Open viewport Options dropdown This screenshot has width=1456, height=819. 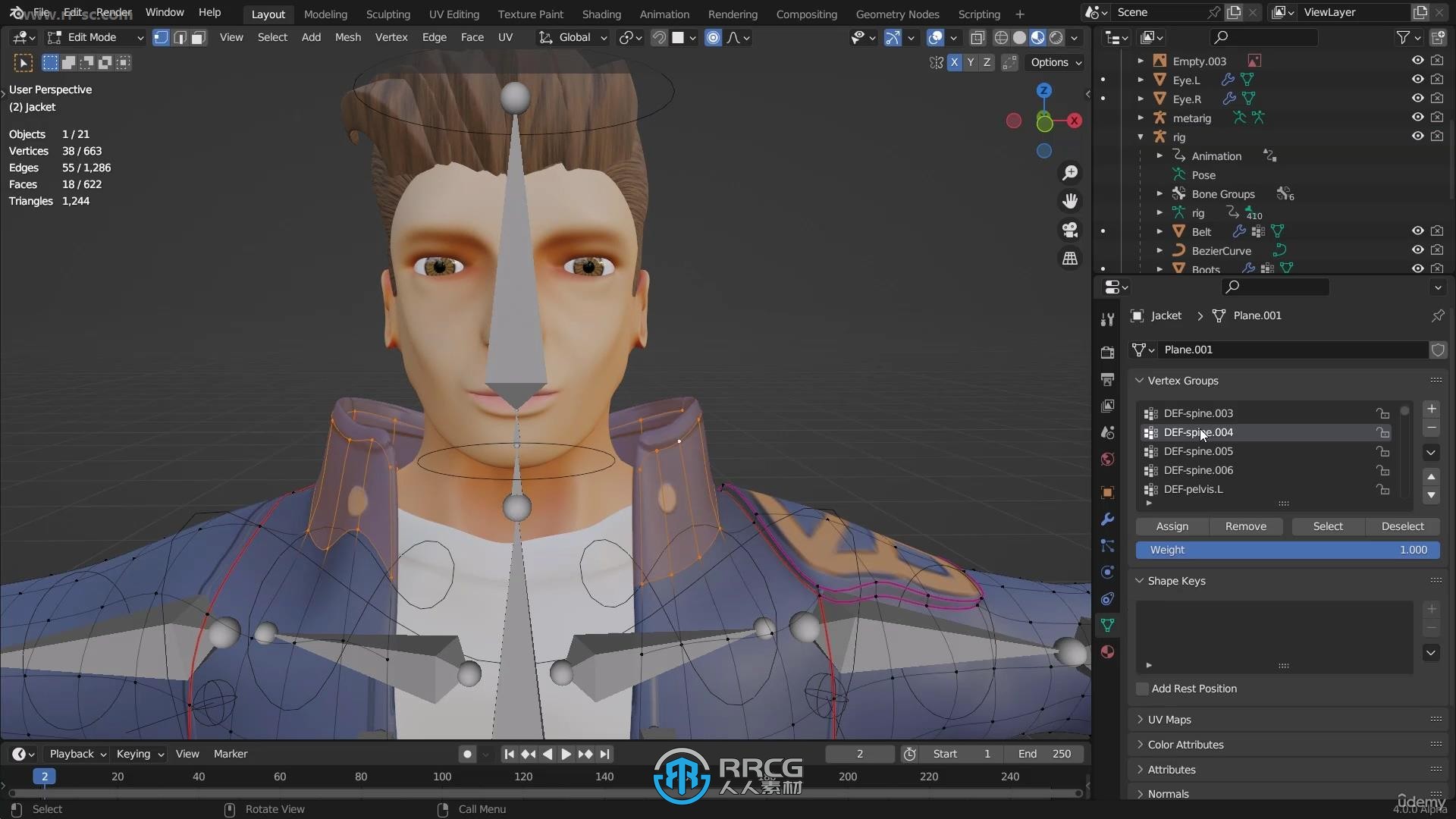pos(1055,63)
